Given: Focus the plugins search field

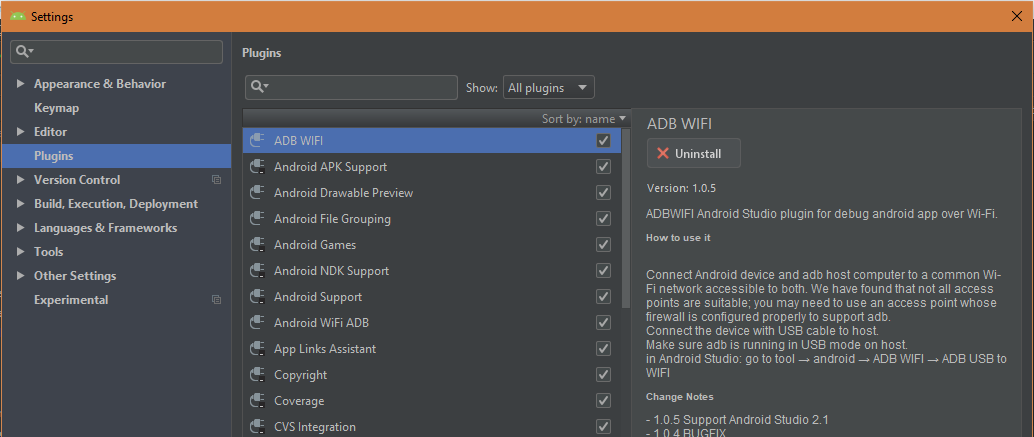Looking at the screenshot, I should click(x=351, y=87).
